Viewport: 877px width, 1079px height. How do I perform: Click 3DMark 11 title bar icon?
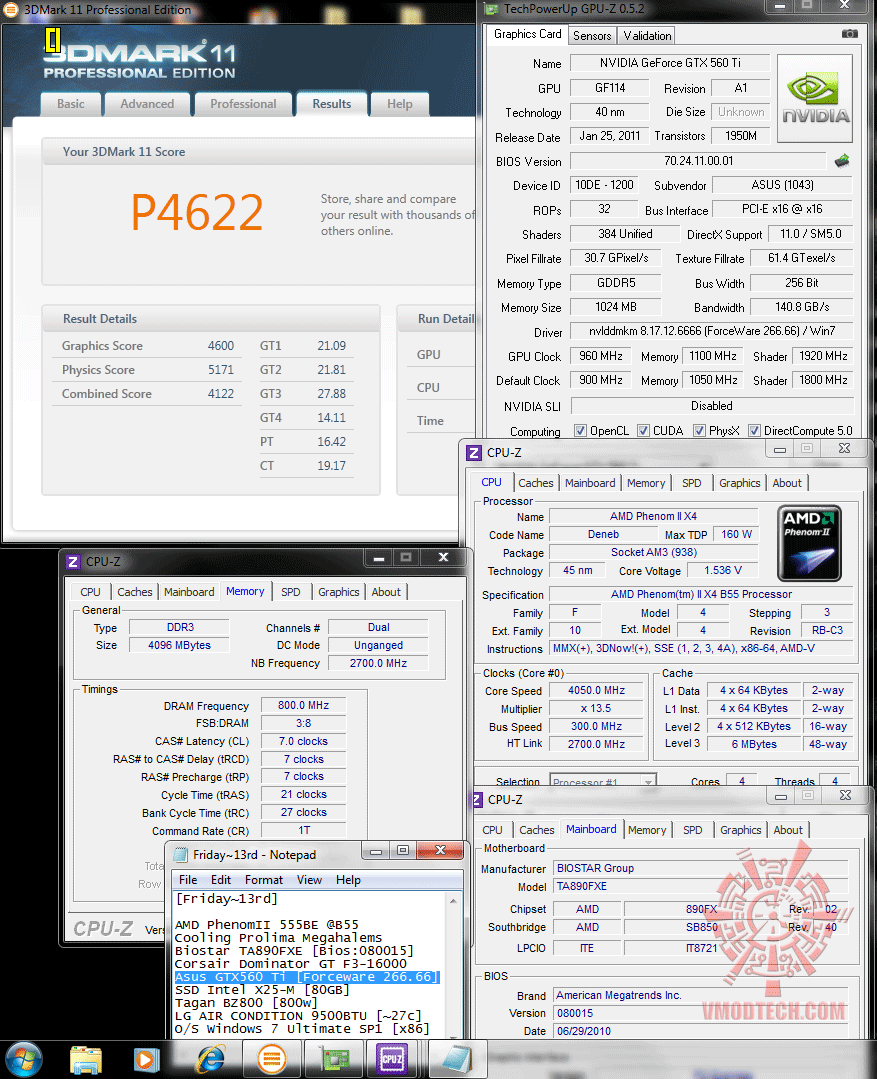[x=12, y=10]
